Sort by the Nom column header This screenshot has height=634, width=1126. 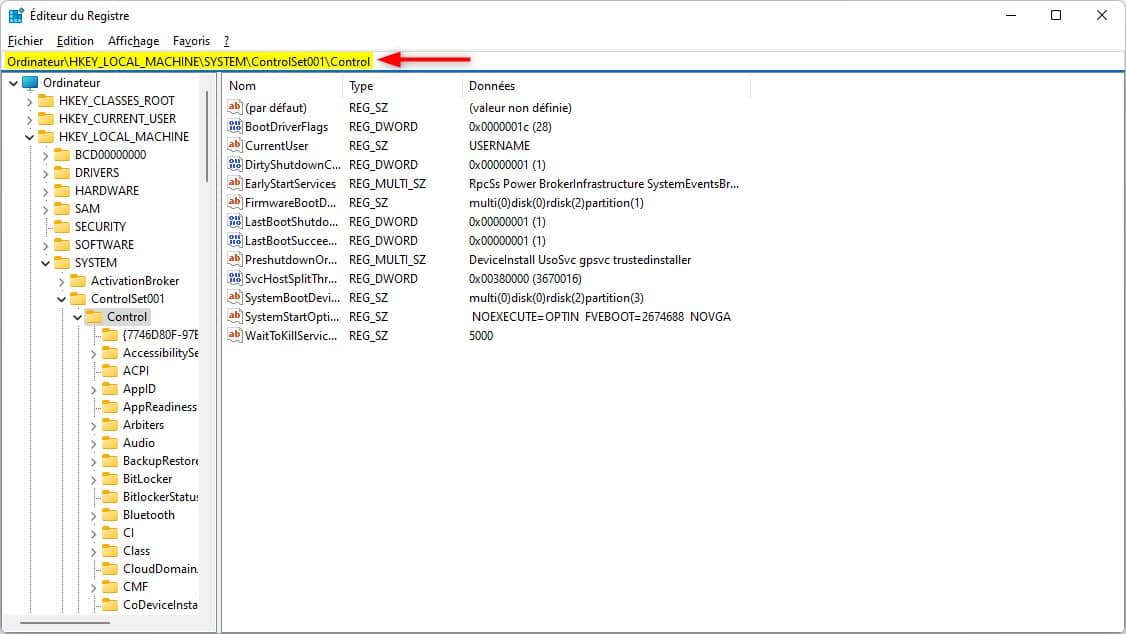point(282,85)
